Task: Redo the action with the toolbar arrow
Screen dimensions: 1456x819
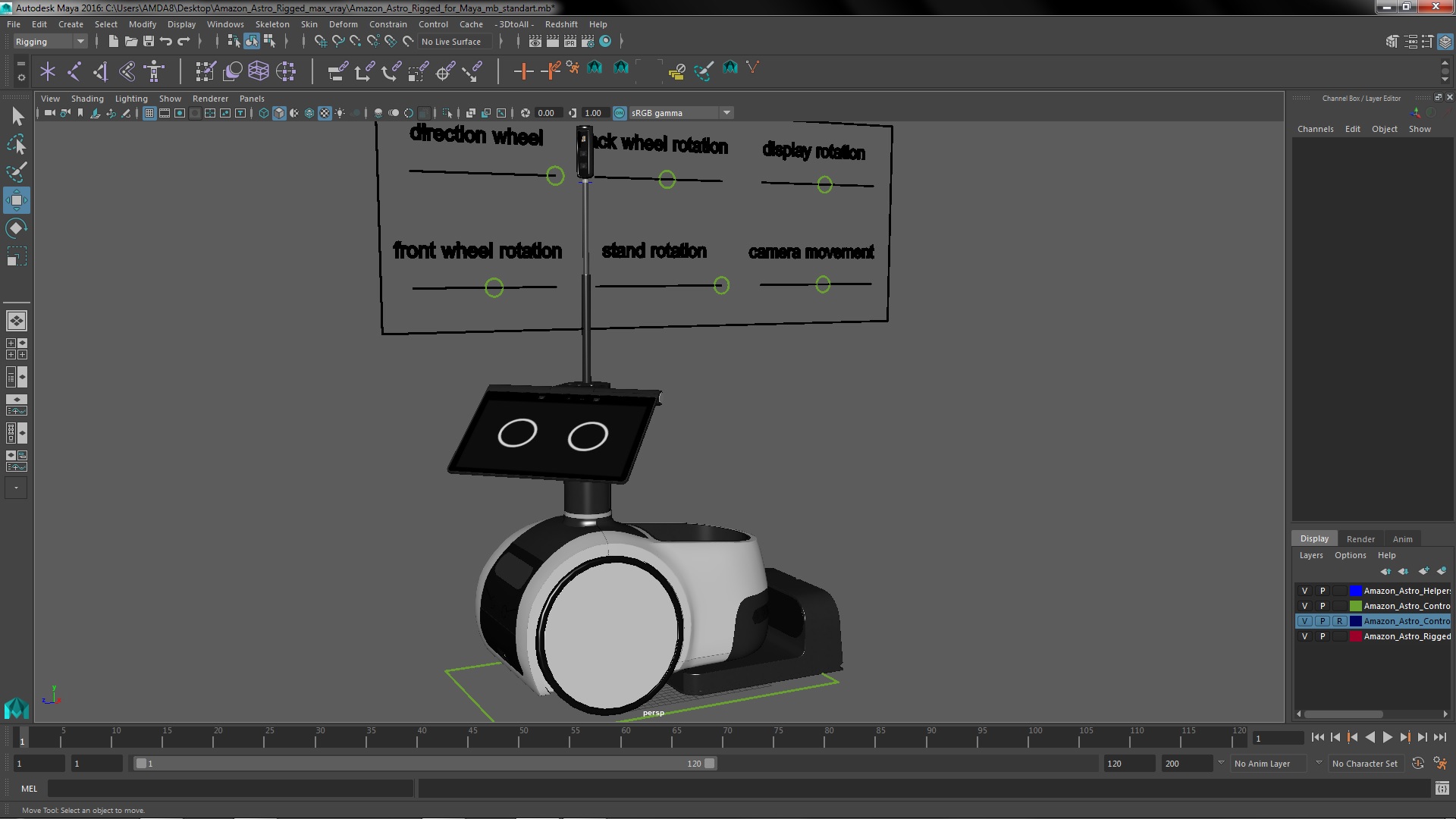Action: point(184,41)
